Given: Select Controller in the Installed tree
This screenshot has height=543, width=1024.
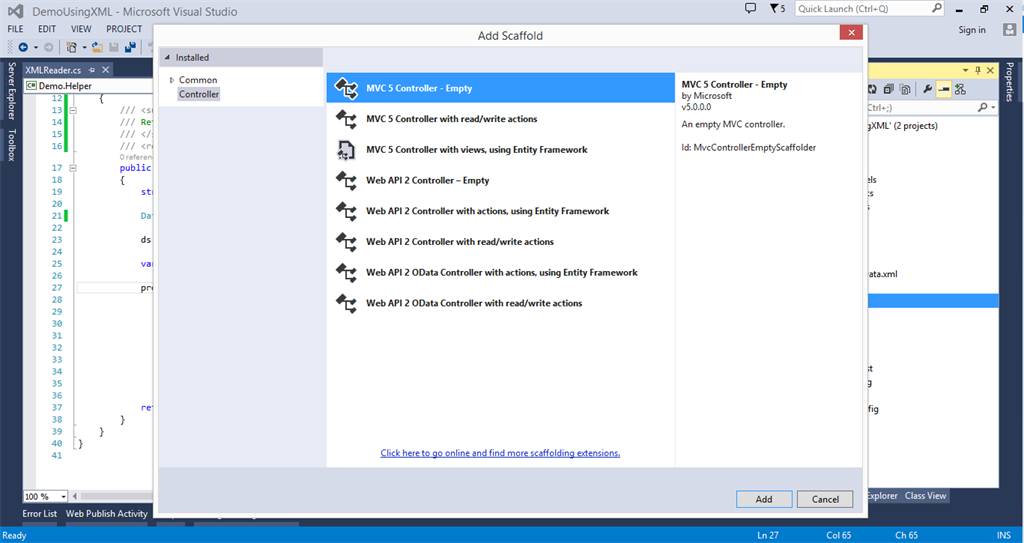Looking at the screenshot, I should click(x=199, y=94).
